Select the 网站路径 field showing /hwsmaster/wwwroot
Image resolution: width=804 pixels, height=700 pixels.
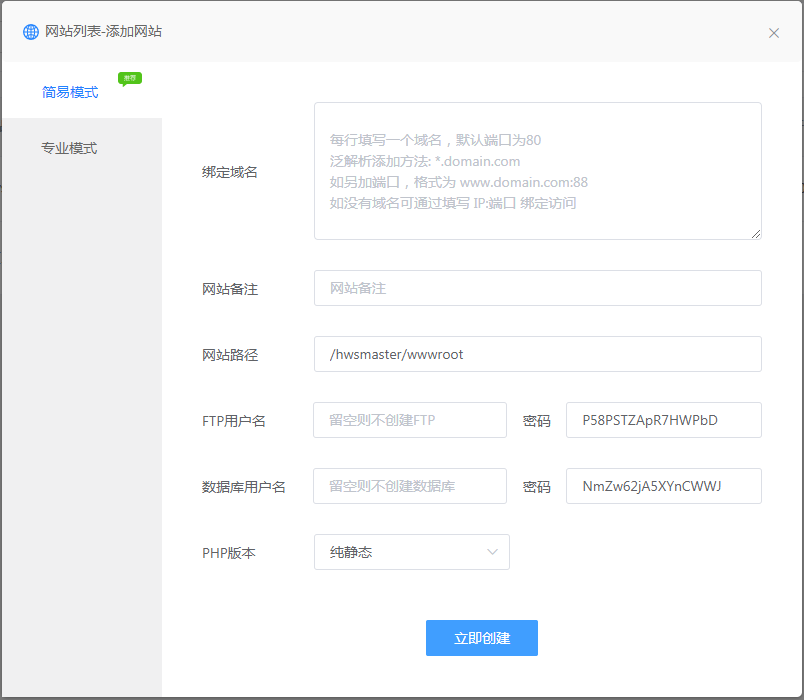tap(537, 354)
